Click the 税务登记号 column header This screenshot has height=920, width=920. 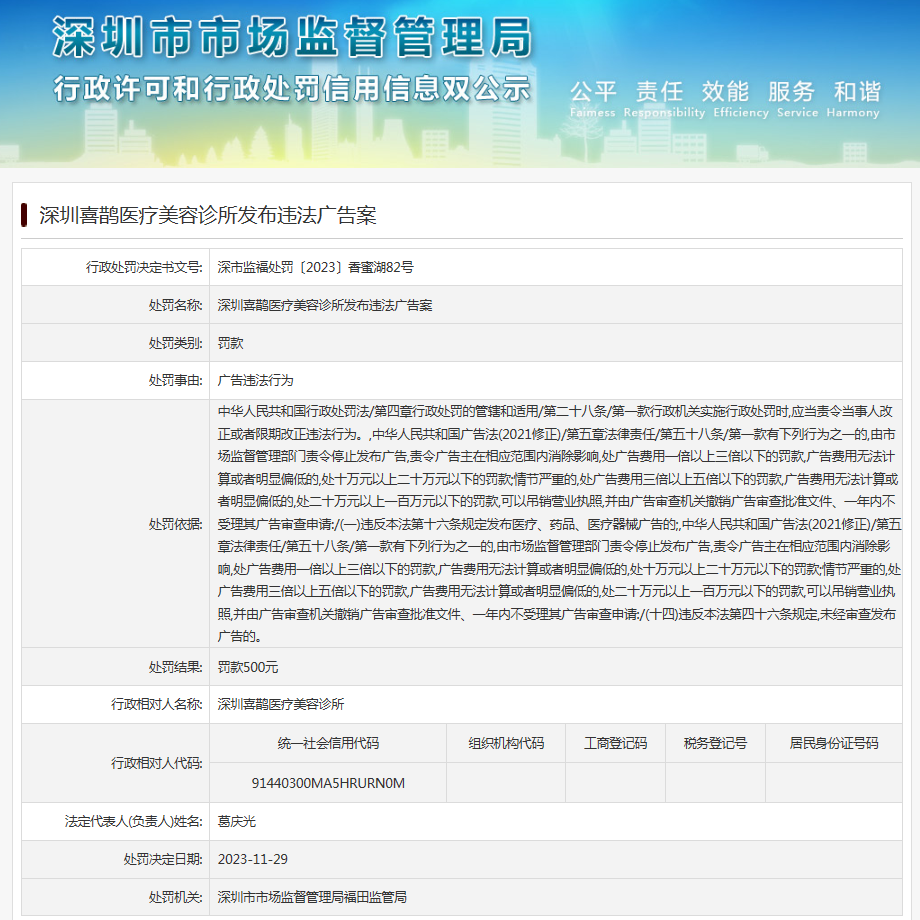pyautogui.click(x=715, y=743)
